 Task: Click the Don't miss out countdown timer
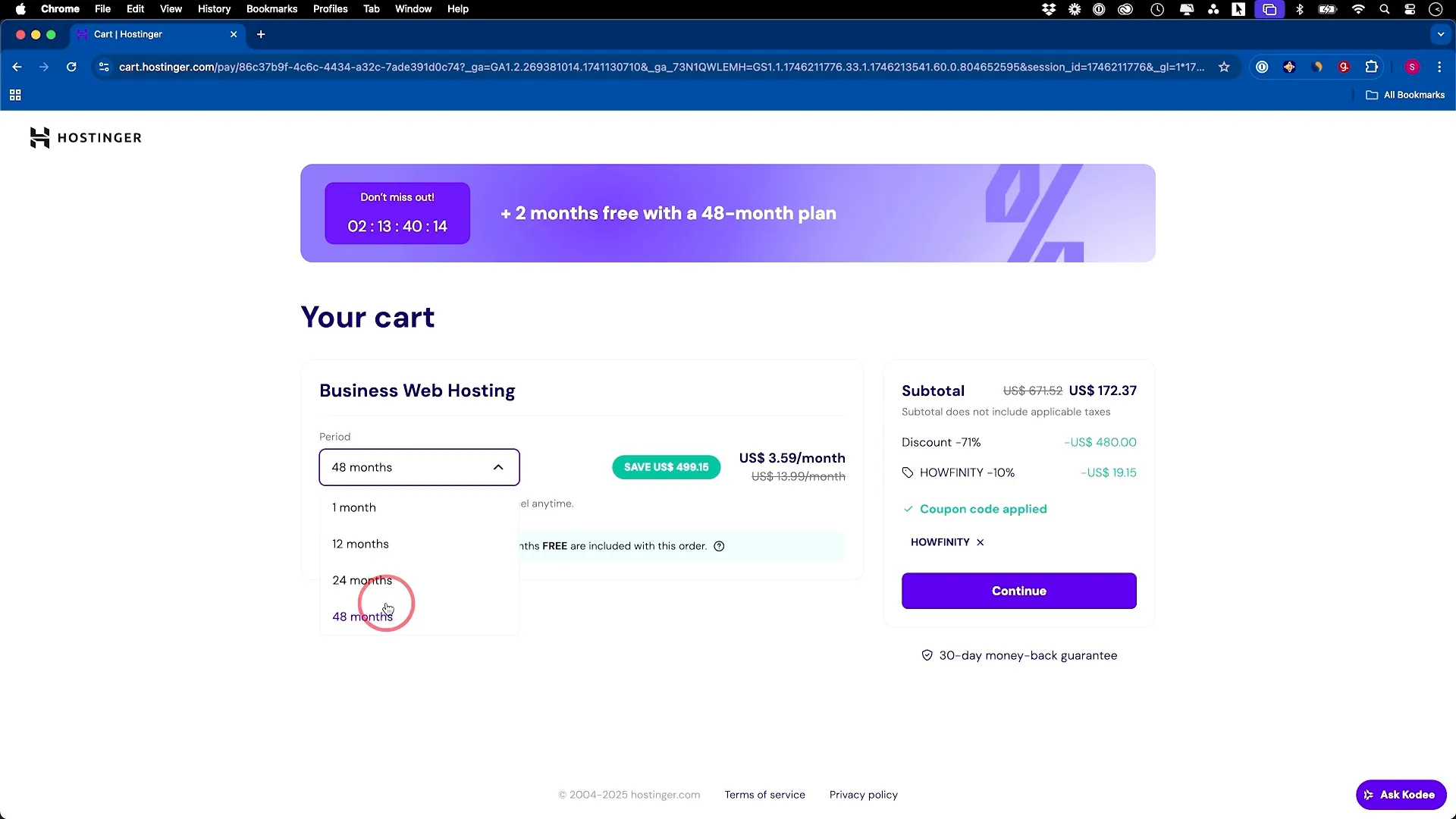[397, 213]
